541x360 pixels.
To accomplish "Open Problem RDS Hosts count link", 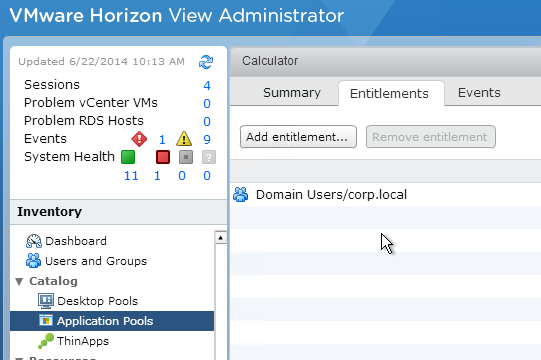I will point(207,121).
